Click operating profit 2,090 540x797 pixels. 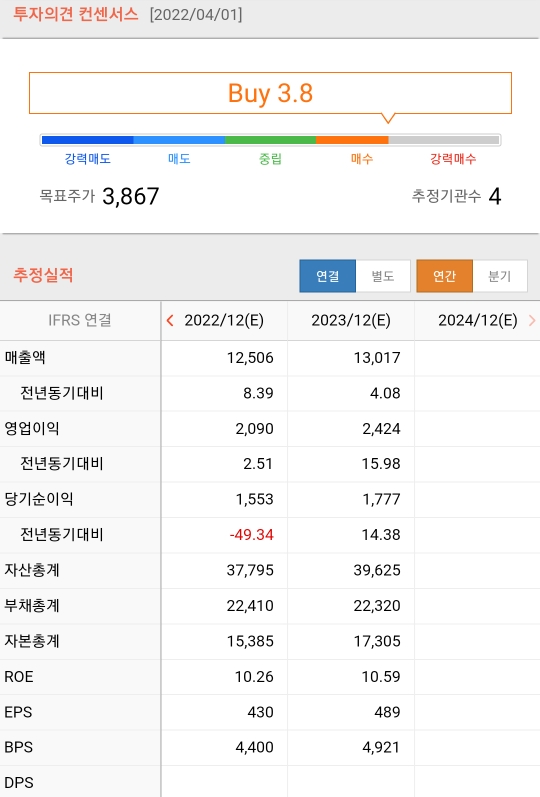[x=254, y=429]
